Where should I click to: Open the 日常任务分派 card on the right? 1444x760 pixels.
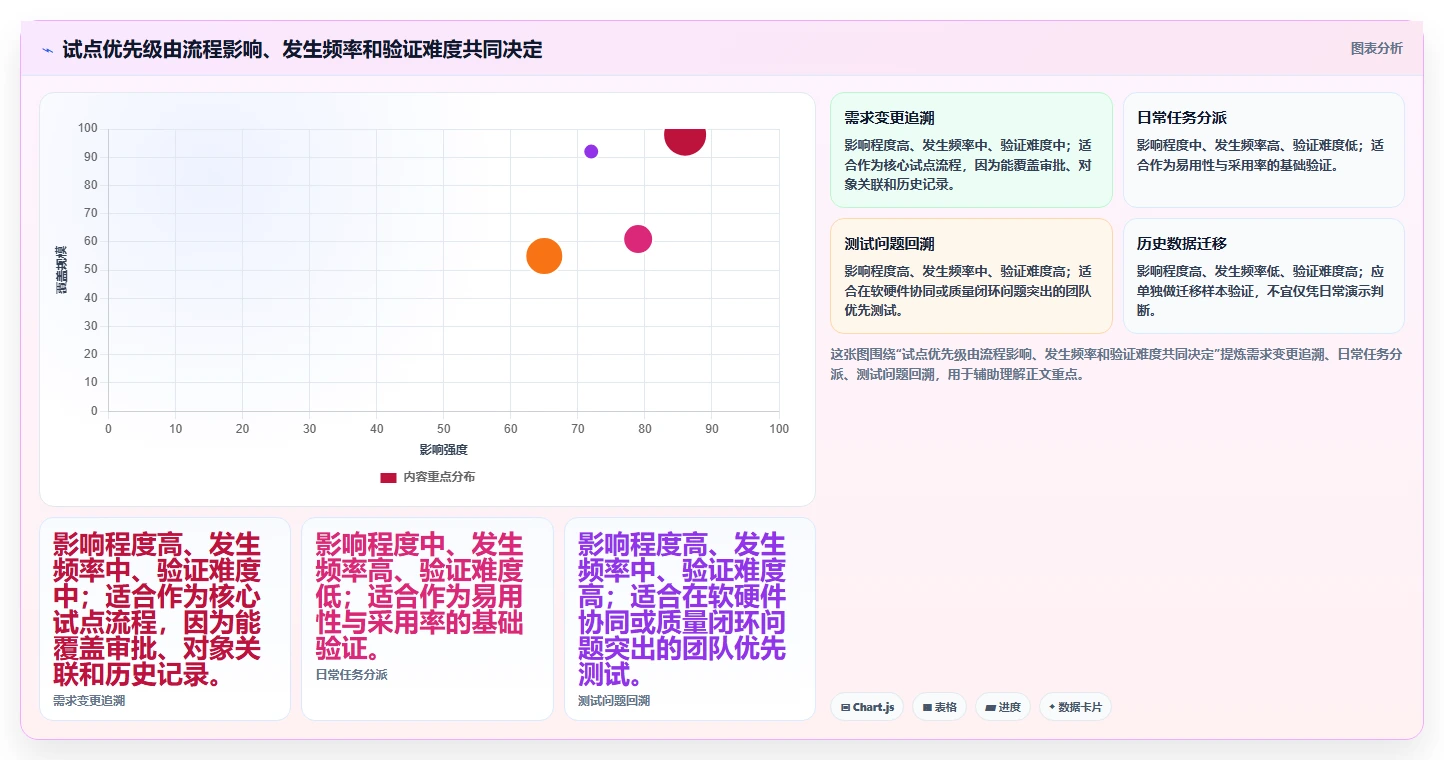coord(1264,150)
